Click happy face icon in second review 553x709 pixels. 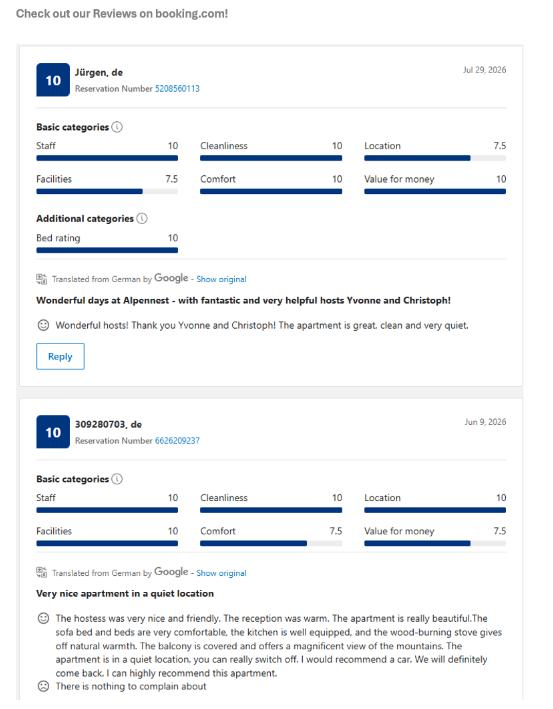tap(43, 618)
